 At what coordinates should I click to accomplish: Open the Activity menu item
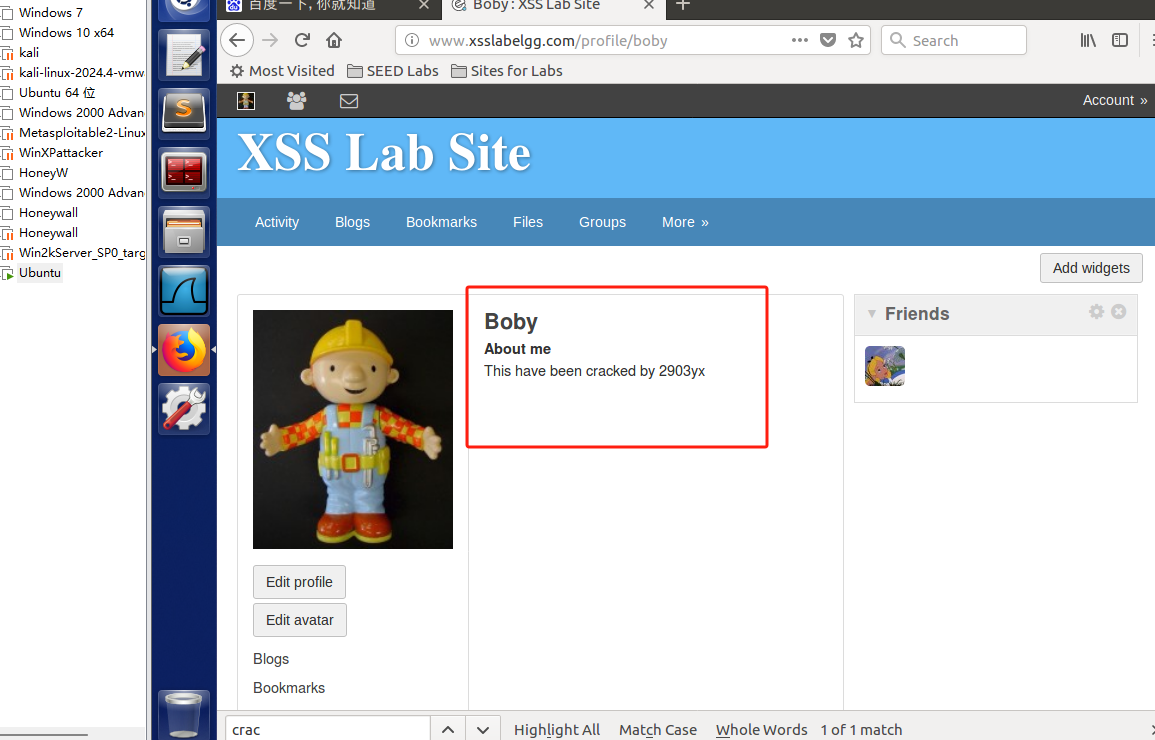click(x=277, y=222)
